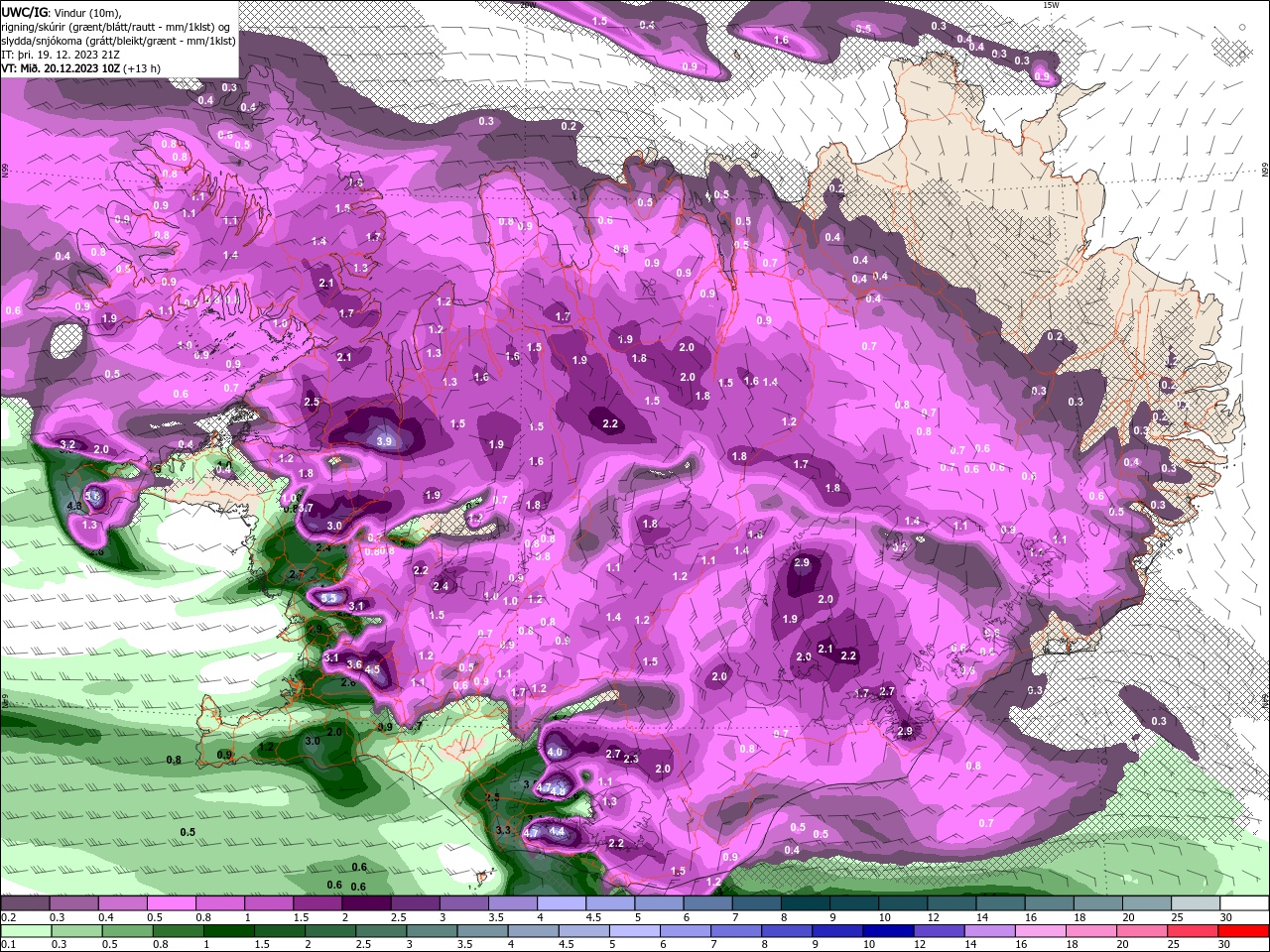Select the 3.3 value label in green area
1270x952 pixels.
[502, 830]
